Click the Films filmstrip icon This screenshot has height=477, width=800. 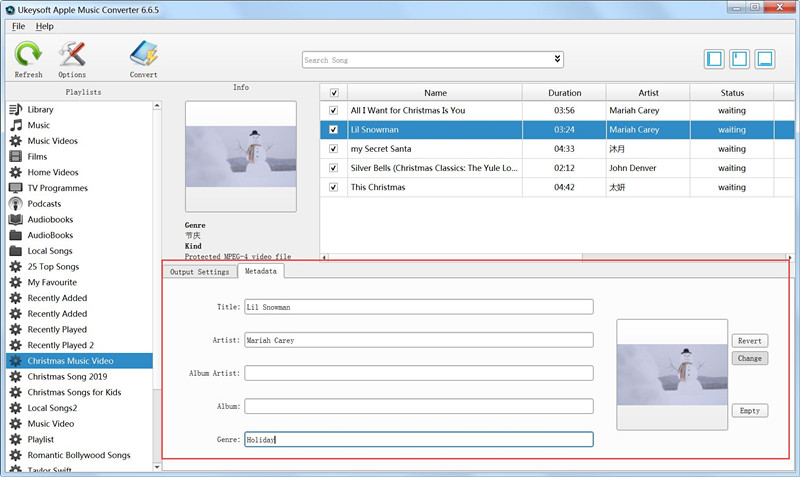coord(16,156)
